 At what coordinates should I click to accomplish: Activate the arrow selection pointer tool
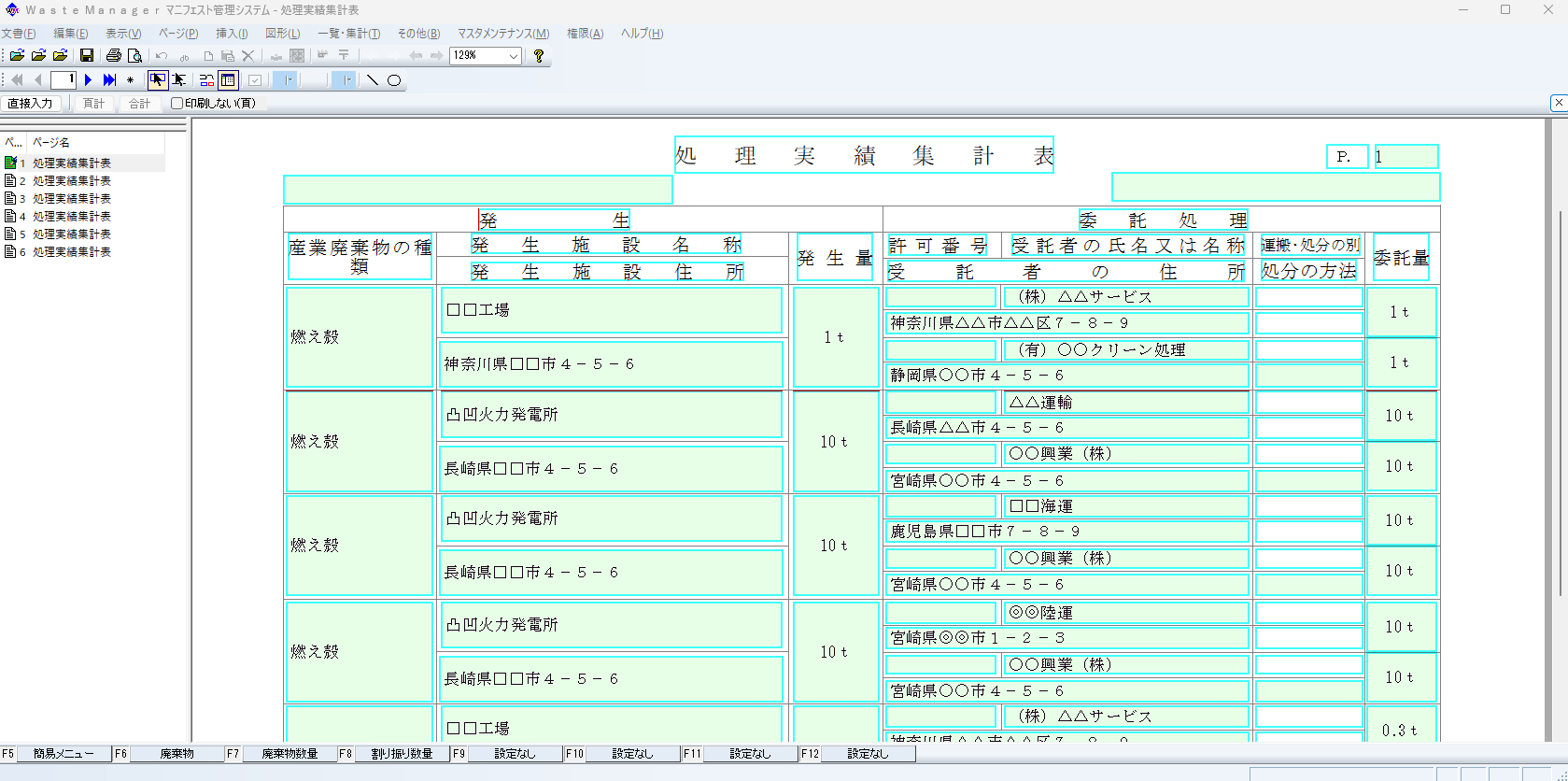pyautogui.click(x=157, y=80)
